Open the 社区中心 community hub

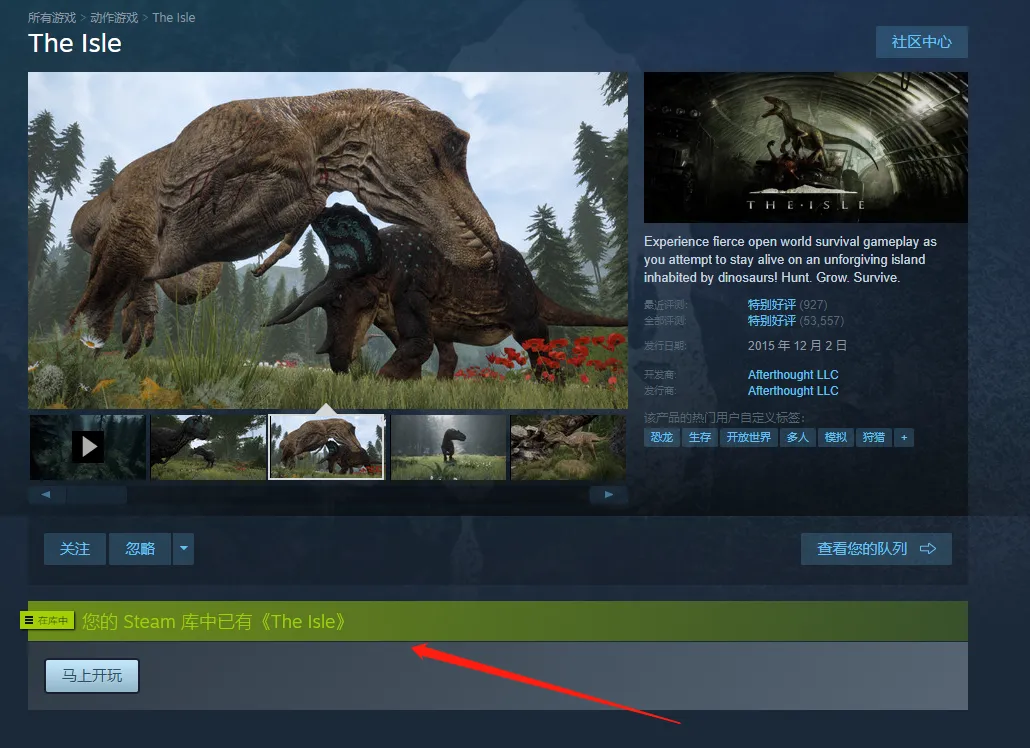(921, 42)
